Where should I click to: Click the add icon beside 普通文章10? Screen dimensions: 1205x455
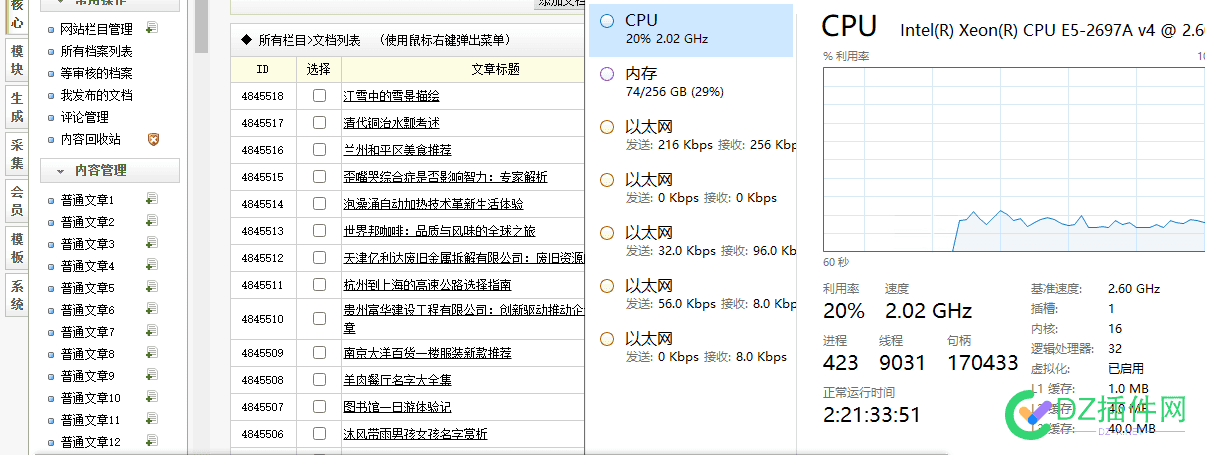click(152, 397)
